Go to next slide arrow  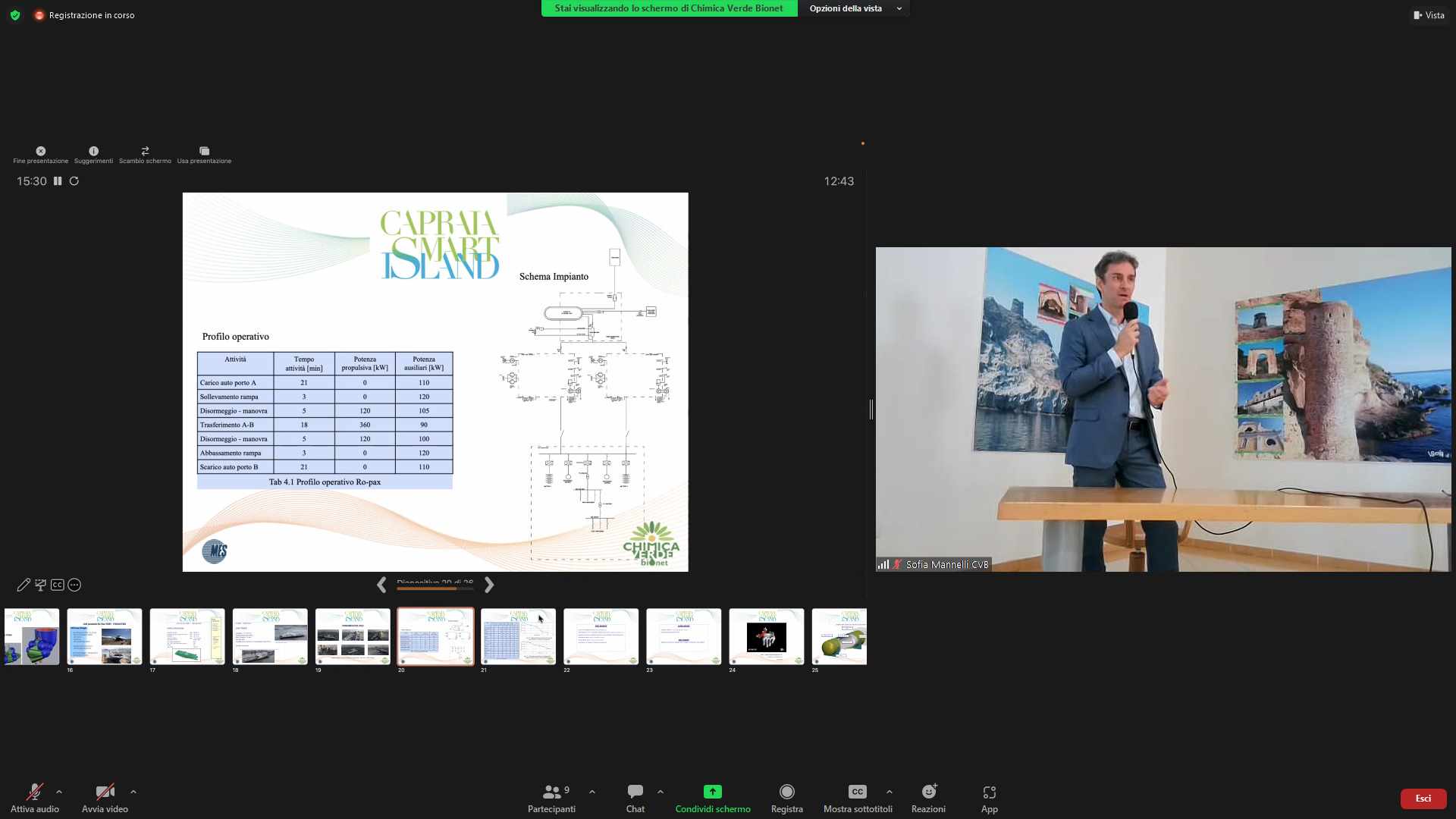click(489, 585)
